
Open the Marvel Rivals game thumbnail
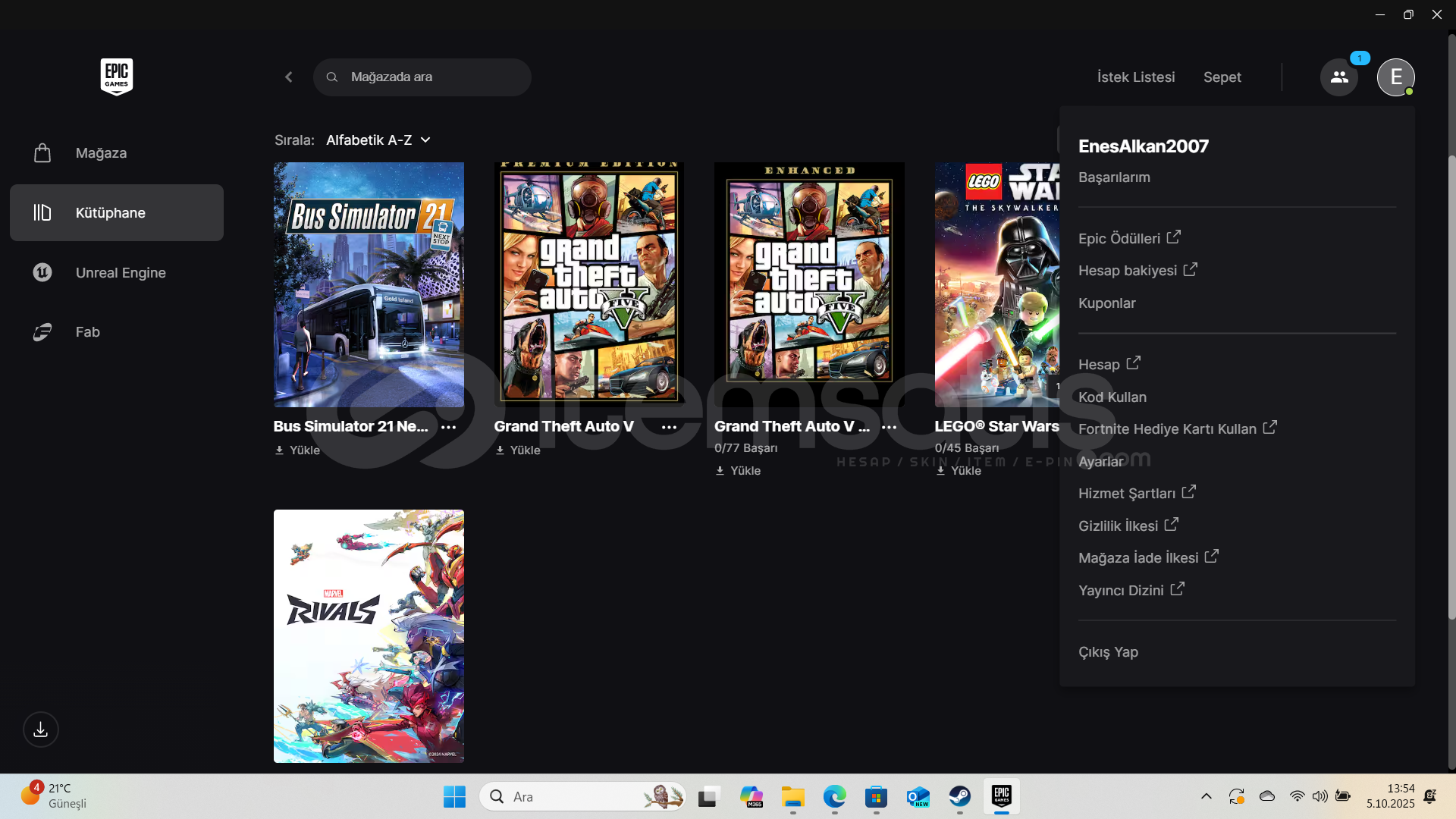pyautogui.click(x=369, y=635)
